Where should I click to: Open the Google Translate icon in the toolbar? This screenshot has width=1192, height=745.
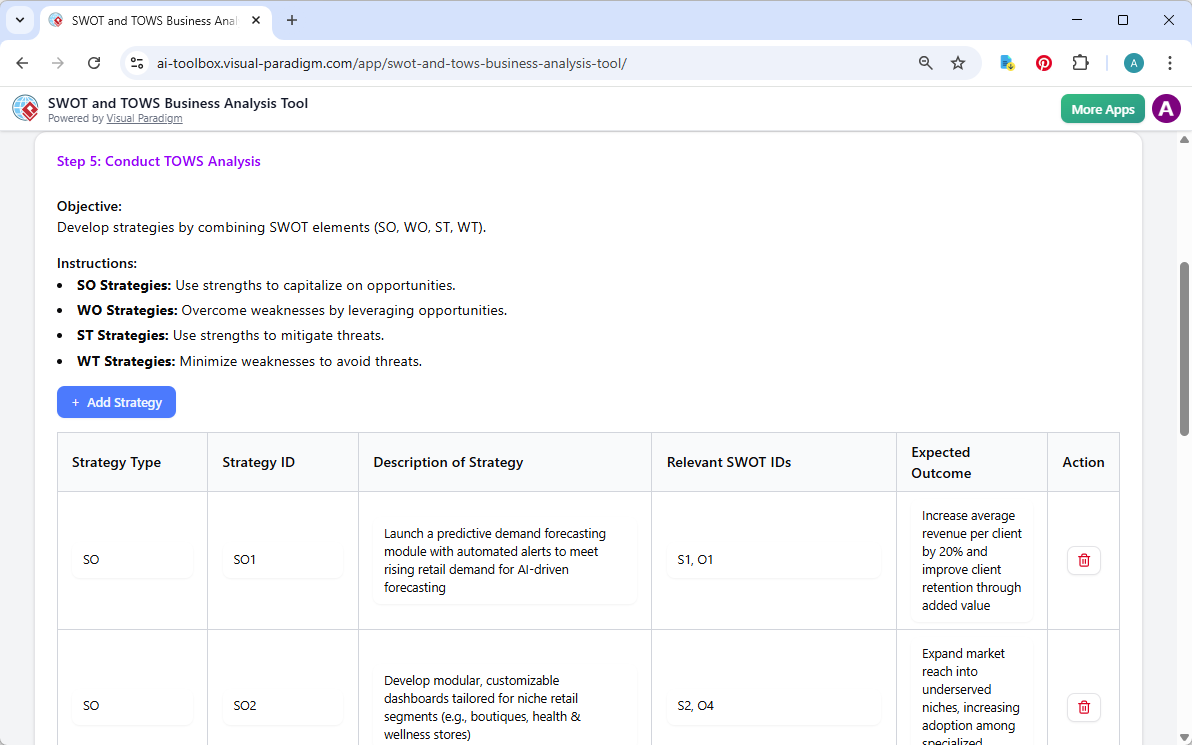click(1006, 62)
